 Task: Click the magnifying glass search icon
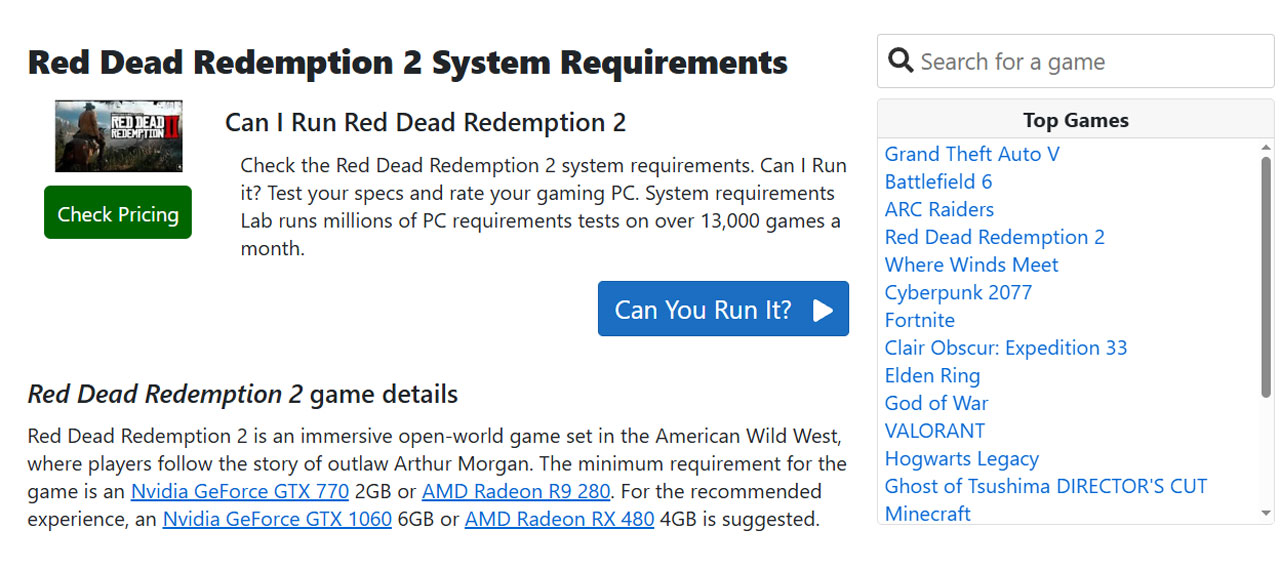(x=900, y=61)
